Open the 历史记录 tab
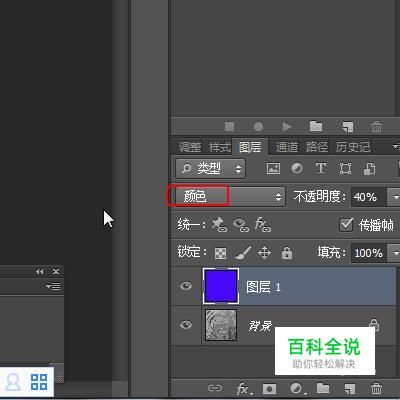The height and width of the screenshot is (400, 400). pyautogui.click(x=353, y=147)
